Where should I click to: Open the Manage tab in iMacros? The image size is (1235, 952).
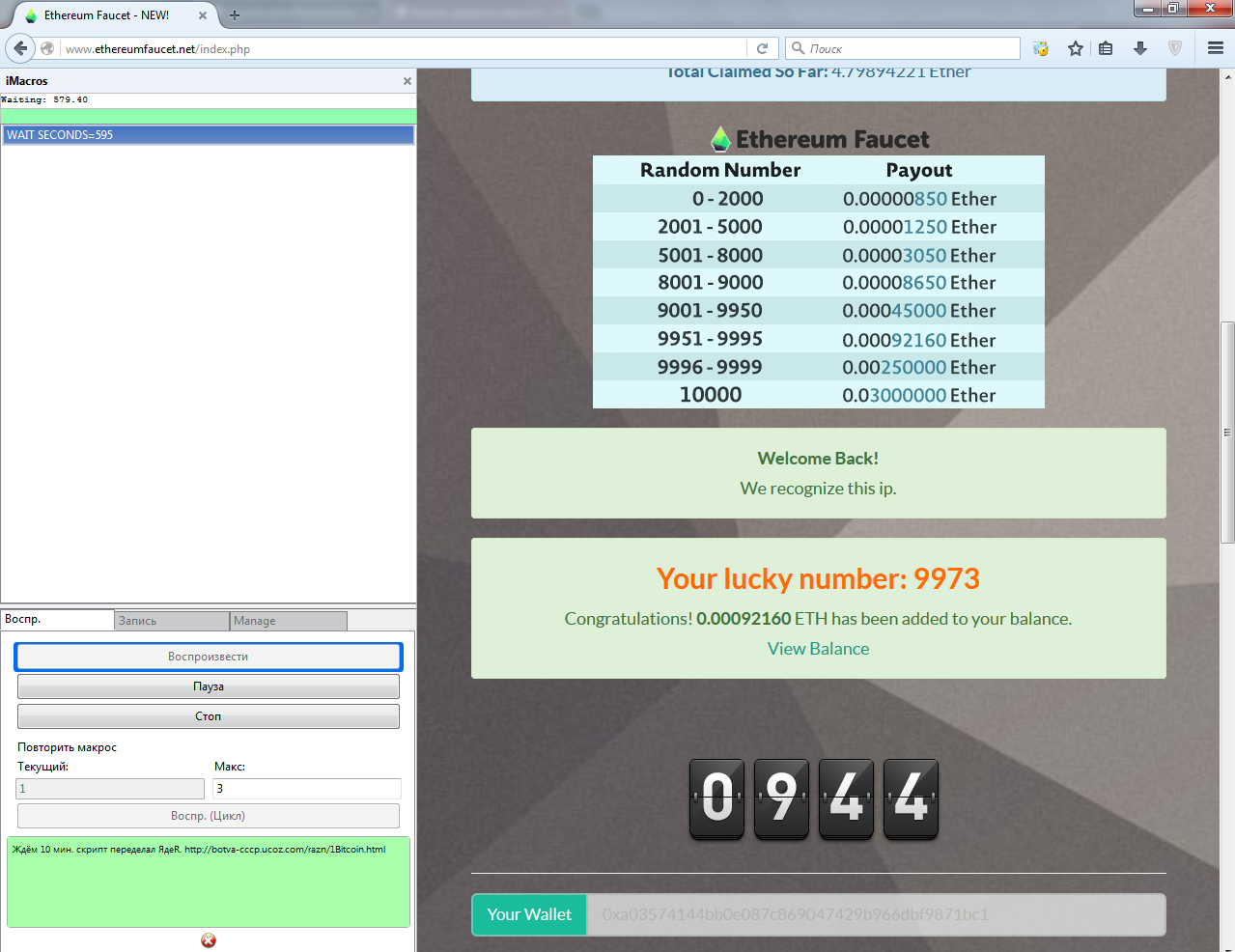point(289,621)
